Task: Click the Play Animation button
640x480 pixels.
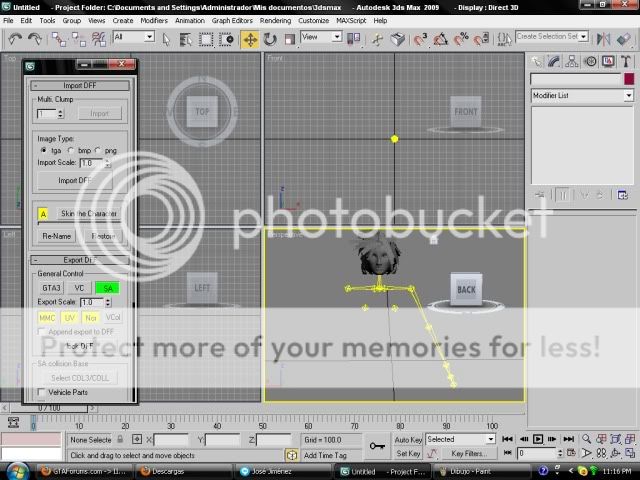Action: click(538, 439)
